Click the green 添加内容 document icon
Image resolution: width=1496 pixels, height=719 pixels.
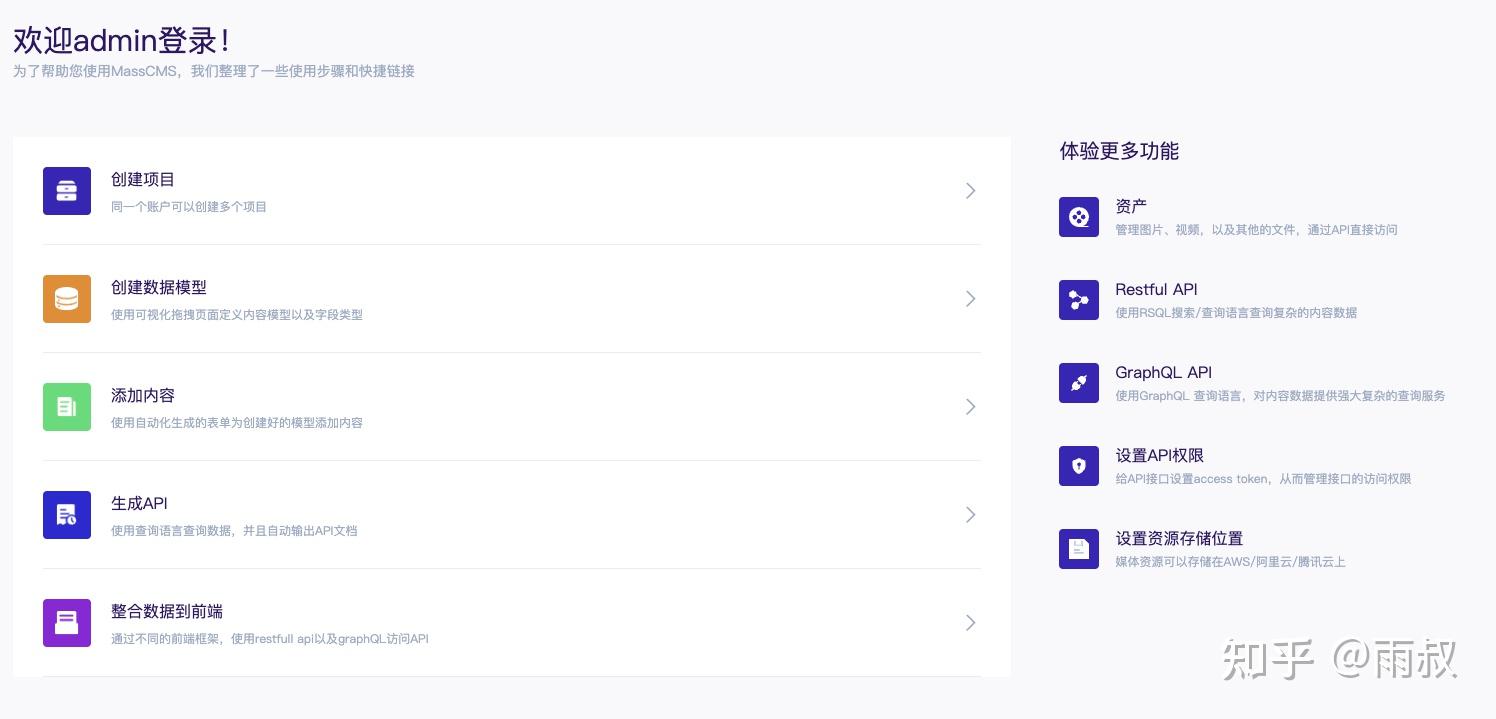pyautogui.click(x=67, y=407)
